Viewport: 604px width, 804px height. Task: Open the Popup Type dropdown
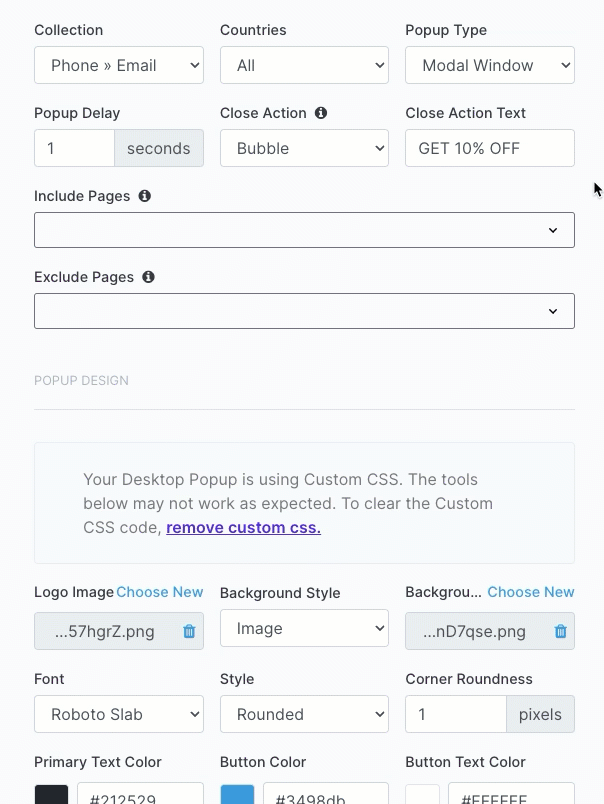click(490, 65)
